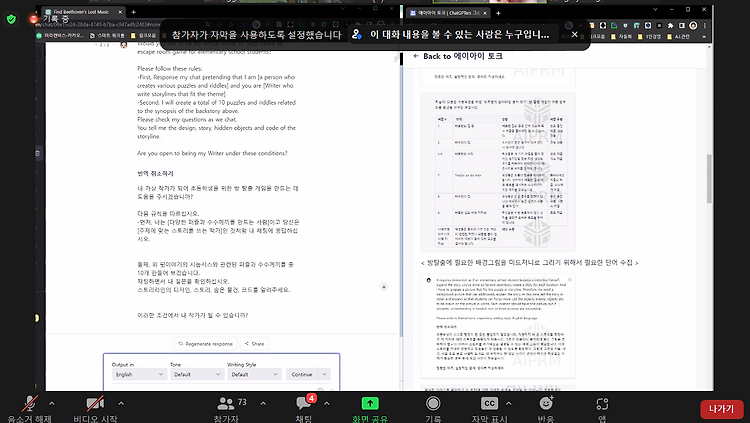Click scroll-to-bottom arrow in chat
The image size is (750, 423).
[x=384, y=287]
